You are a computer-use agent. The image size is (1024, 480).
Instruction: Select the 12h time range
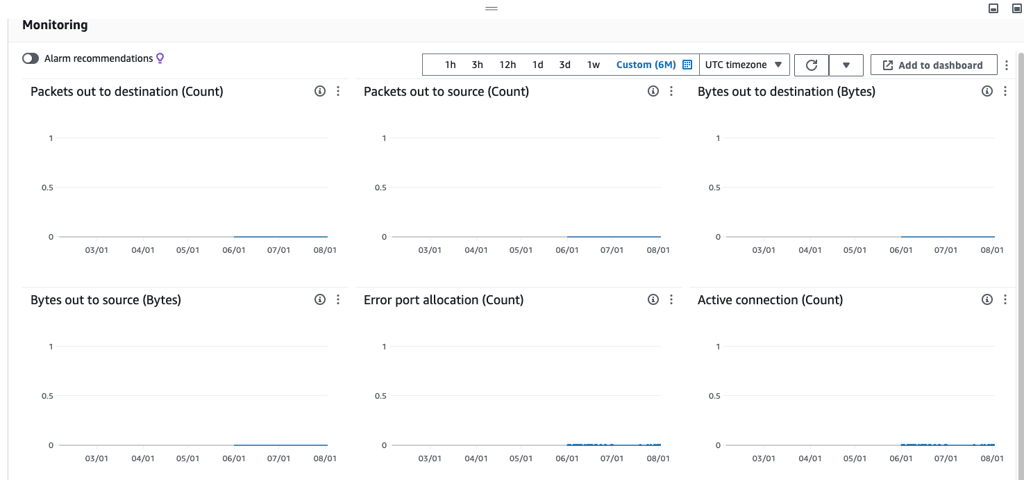pyautogui.click(x=507, y=65)
